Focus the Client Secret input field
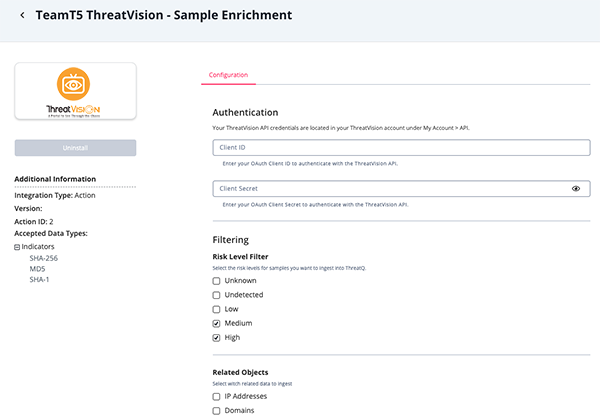Screen dimensions: 600x417 [x=390, y=188]
